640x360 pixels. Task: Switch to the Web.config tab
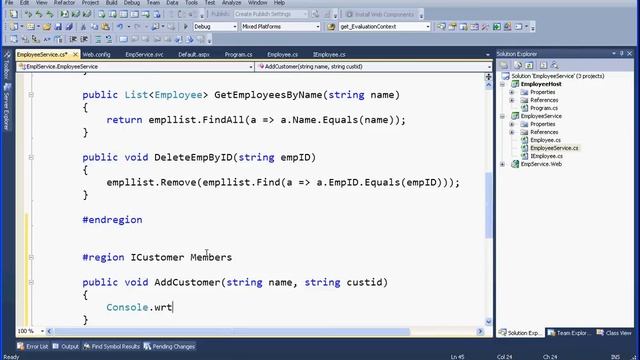96,54
